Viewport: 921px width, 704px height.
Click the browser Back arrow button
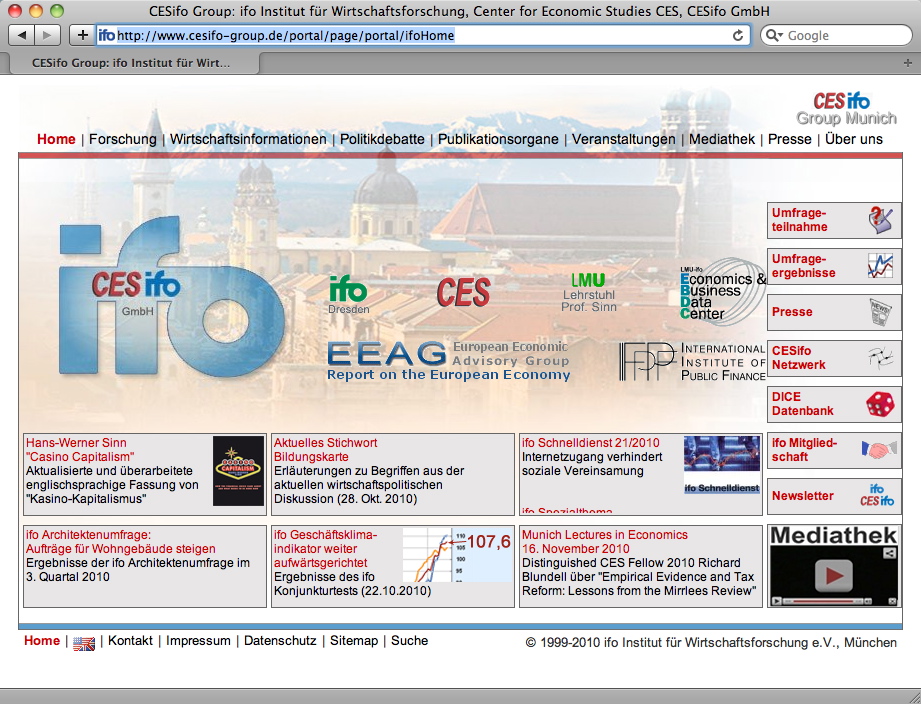click(22, 35)
